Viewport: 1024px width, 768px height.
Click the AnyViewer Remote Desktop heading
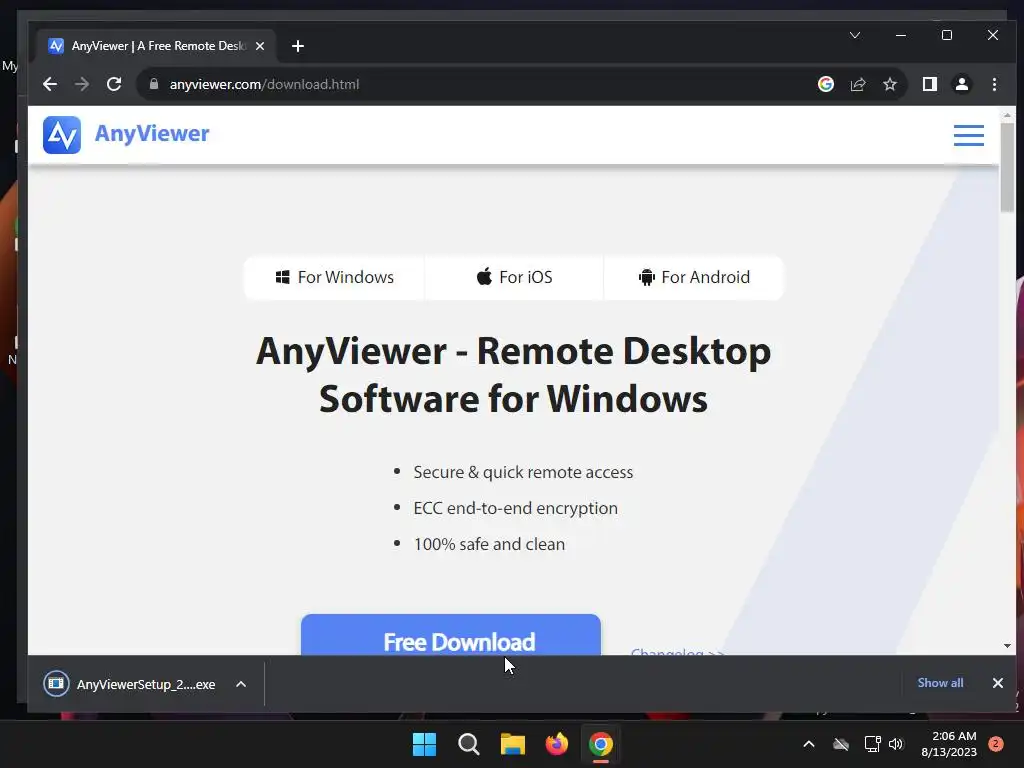[513, 375]
